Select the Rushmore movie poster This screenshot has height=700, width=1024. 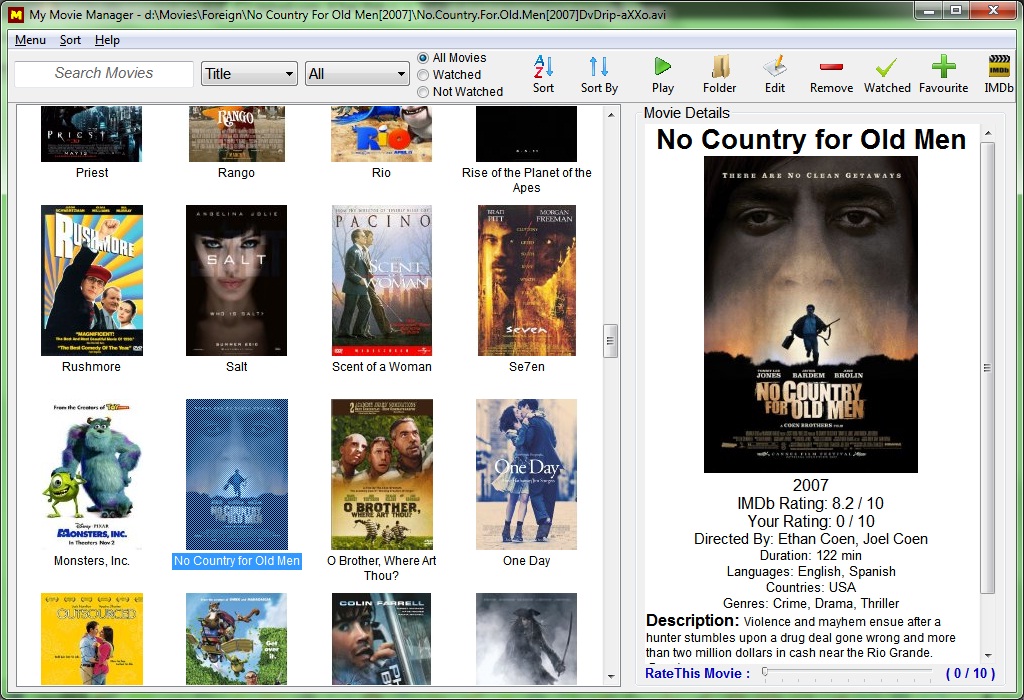click(91, 280)
